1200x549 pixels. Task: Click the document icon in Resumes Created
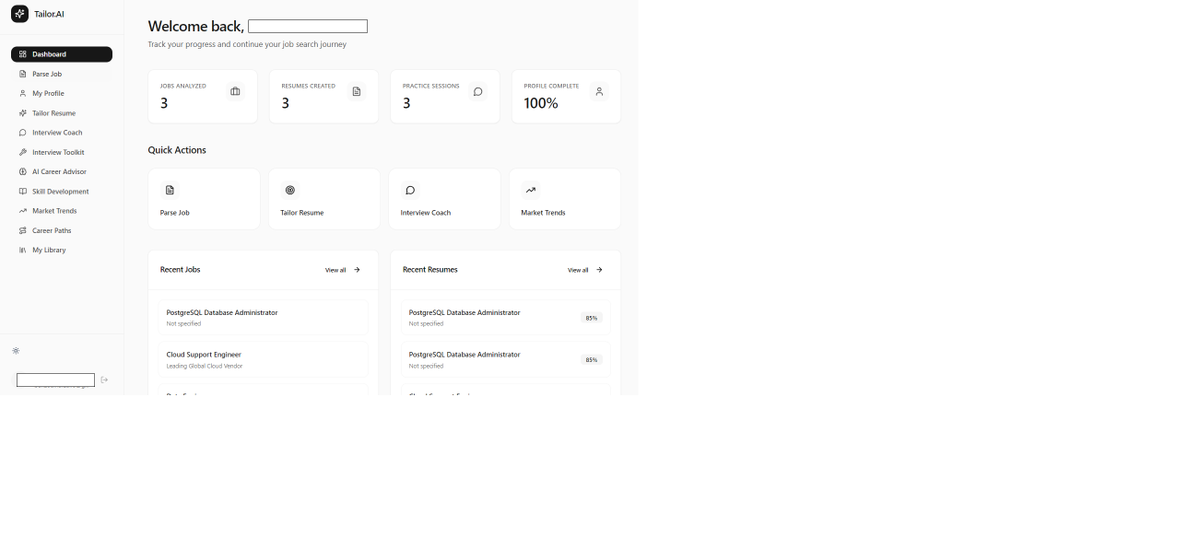point(356,92)
